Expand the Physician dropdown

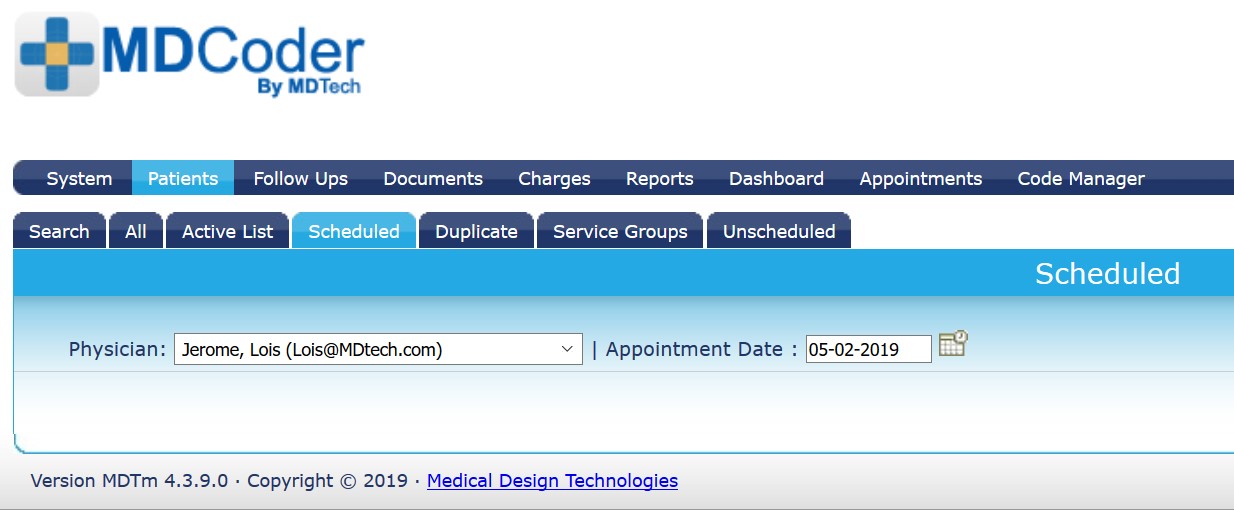pyautogui.click(x=378, y=349)
